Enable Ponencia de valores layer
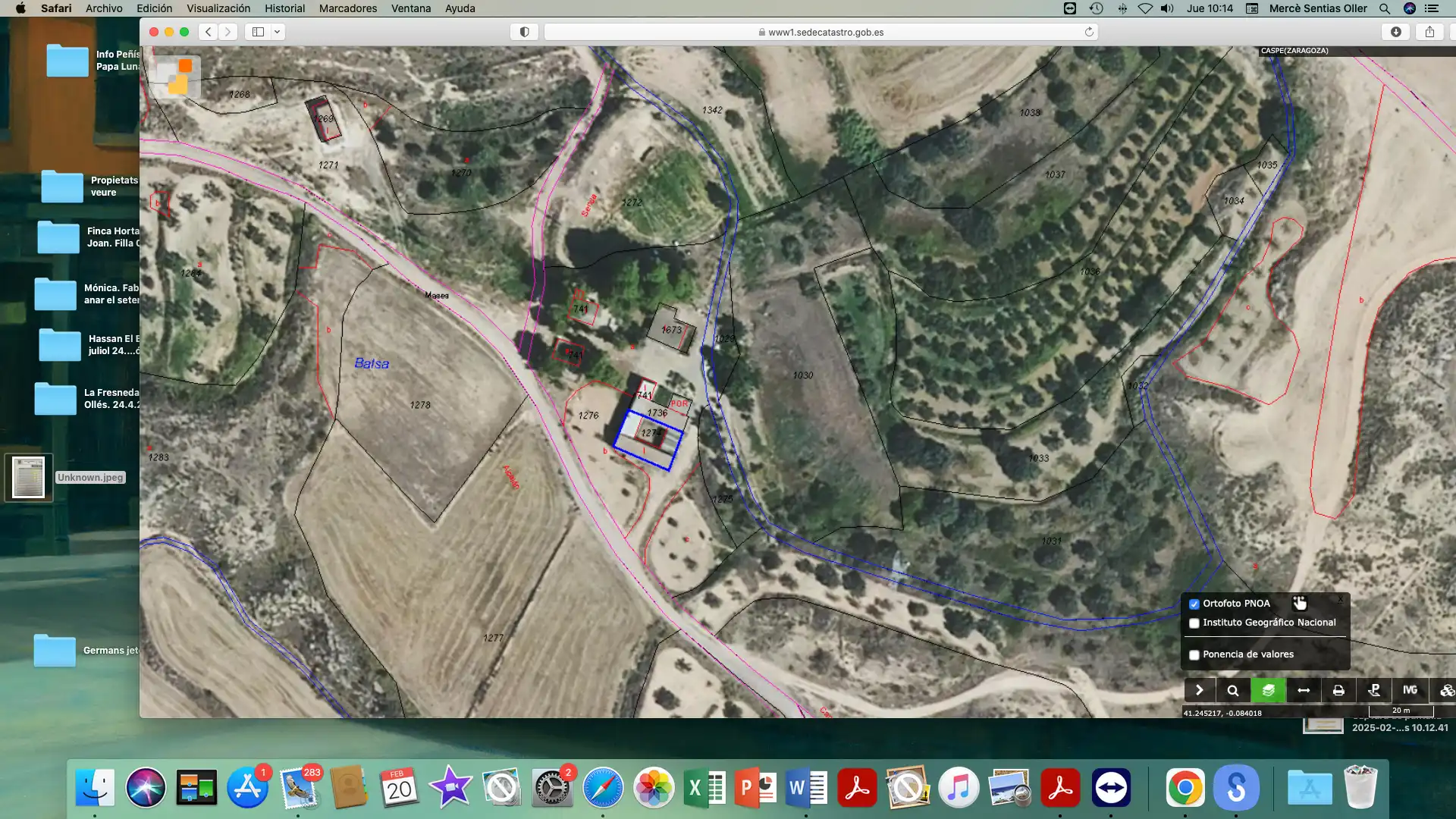 coord(1194,655)
